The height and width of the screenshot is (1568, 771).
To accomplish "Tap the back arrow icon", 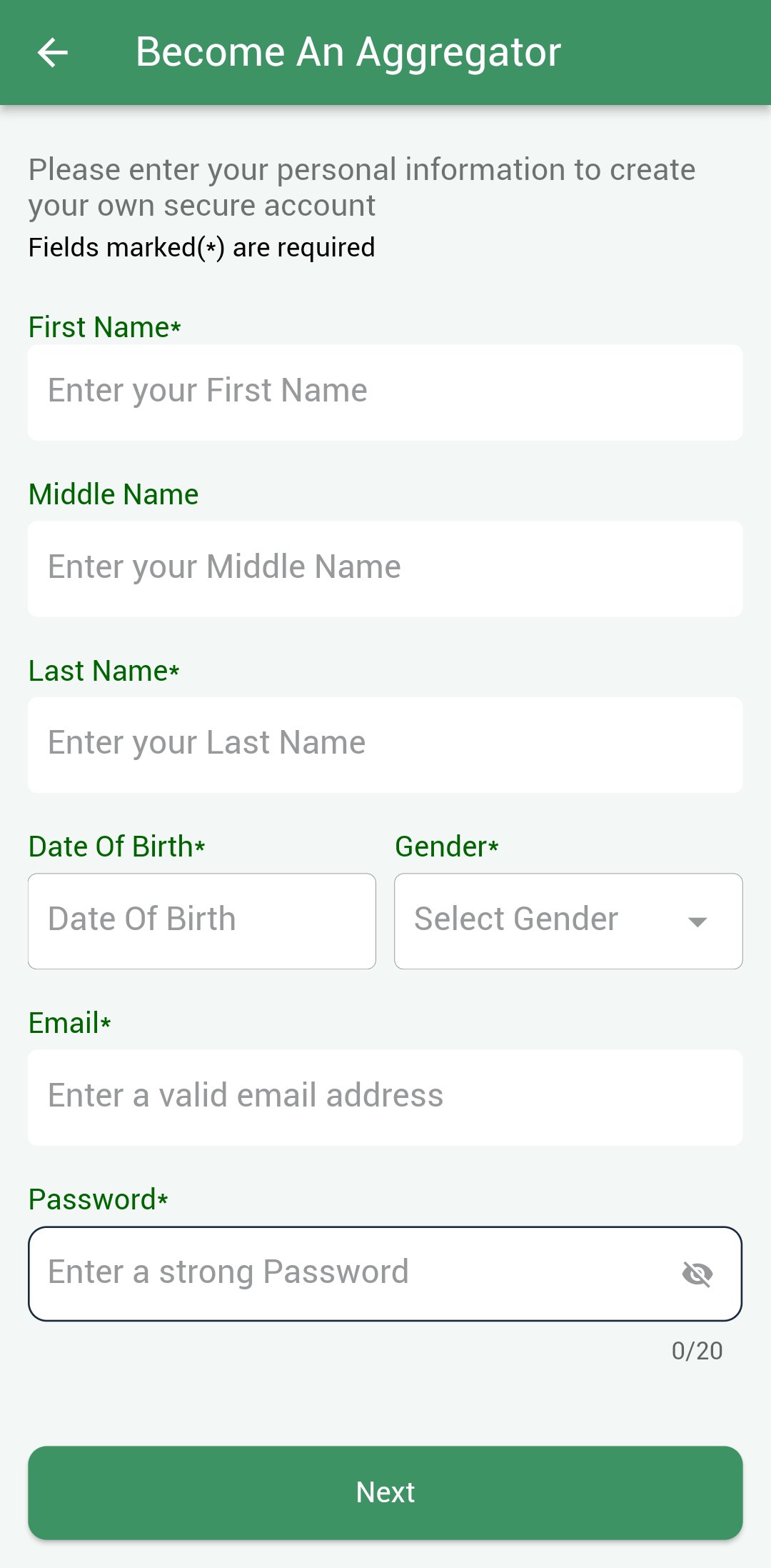I will click(53, 52).
